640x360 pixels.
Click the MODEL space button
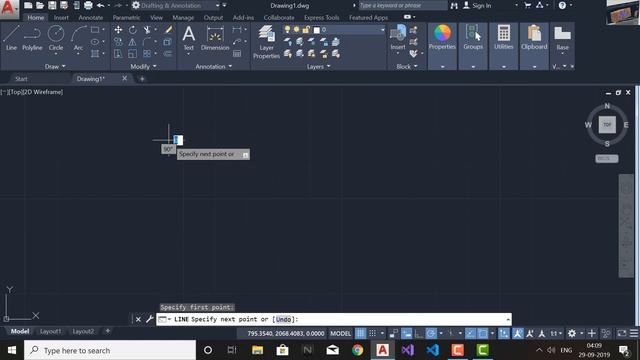(340, 333)
